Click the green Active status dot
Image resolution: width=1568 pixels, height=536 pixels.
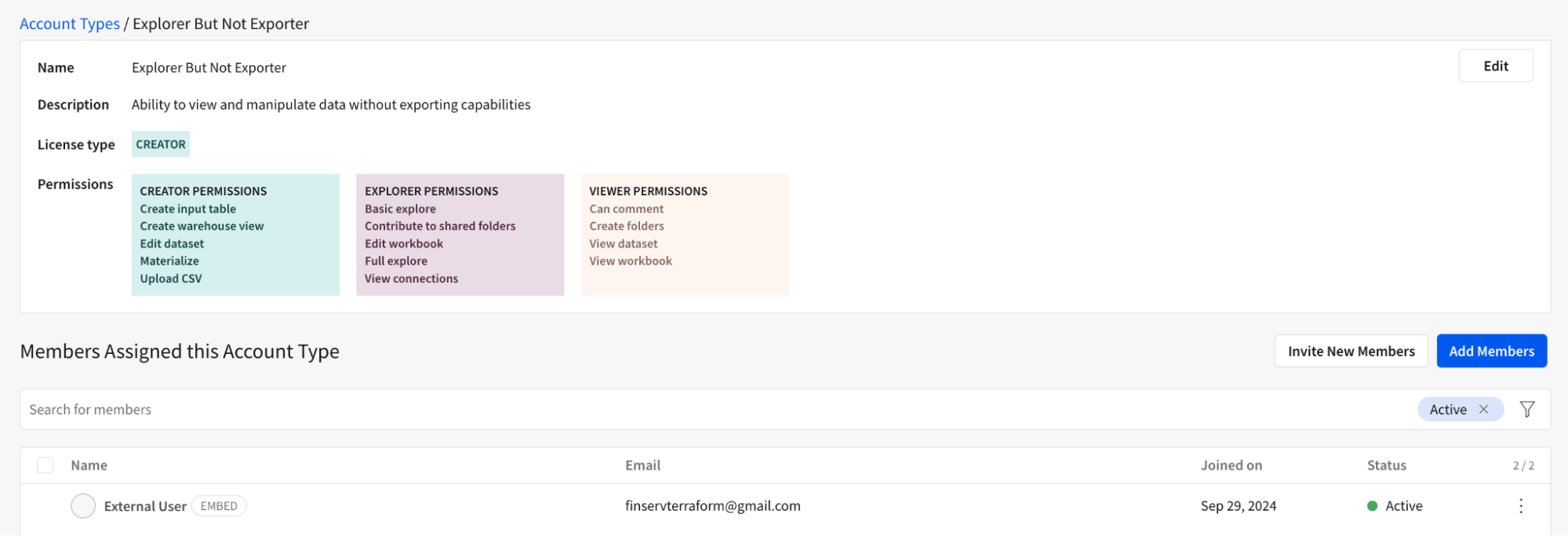(1372, 506)
